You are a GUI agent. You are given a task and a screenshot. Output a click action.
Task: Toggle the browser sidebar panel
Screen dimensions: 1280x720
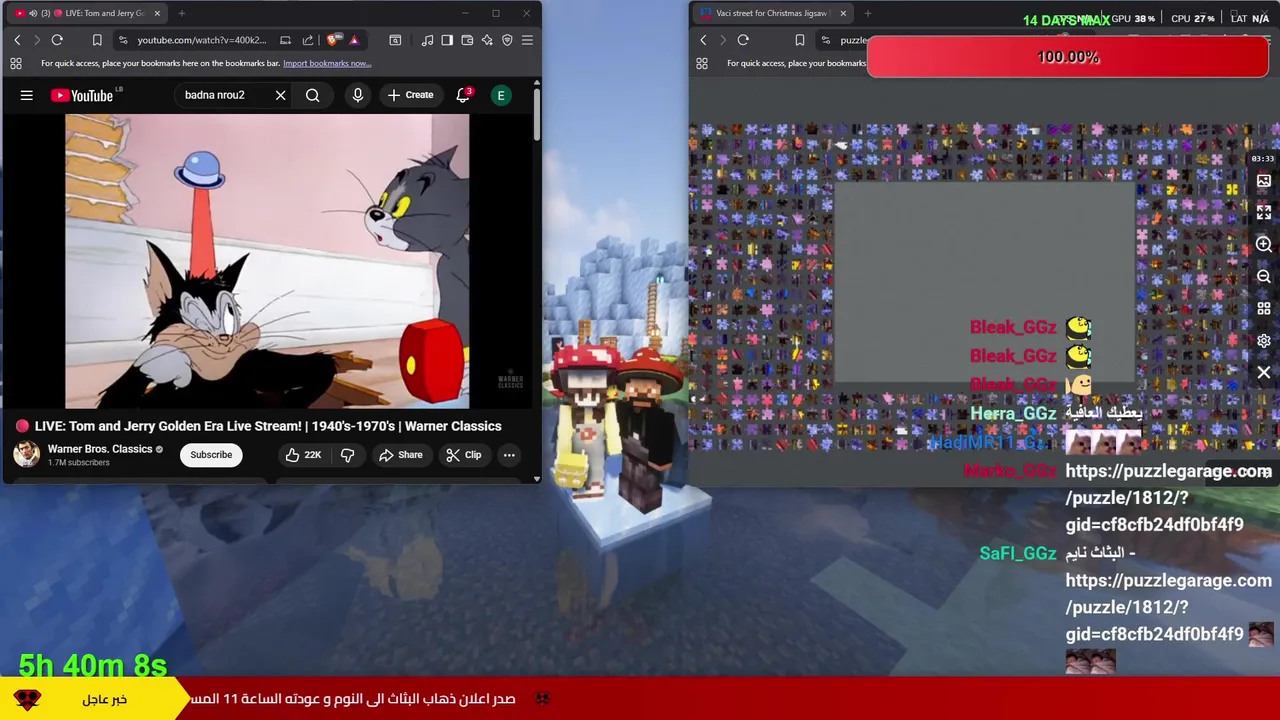tap(447, 40)
